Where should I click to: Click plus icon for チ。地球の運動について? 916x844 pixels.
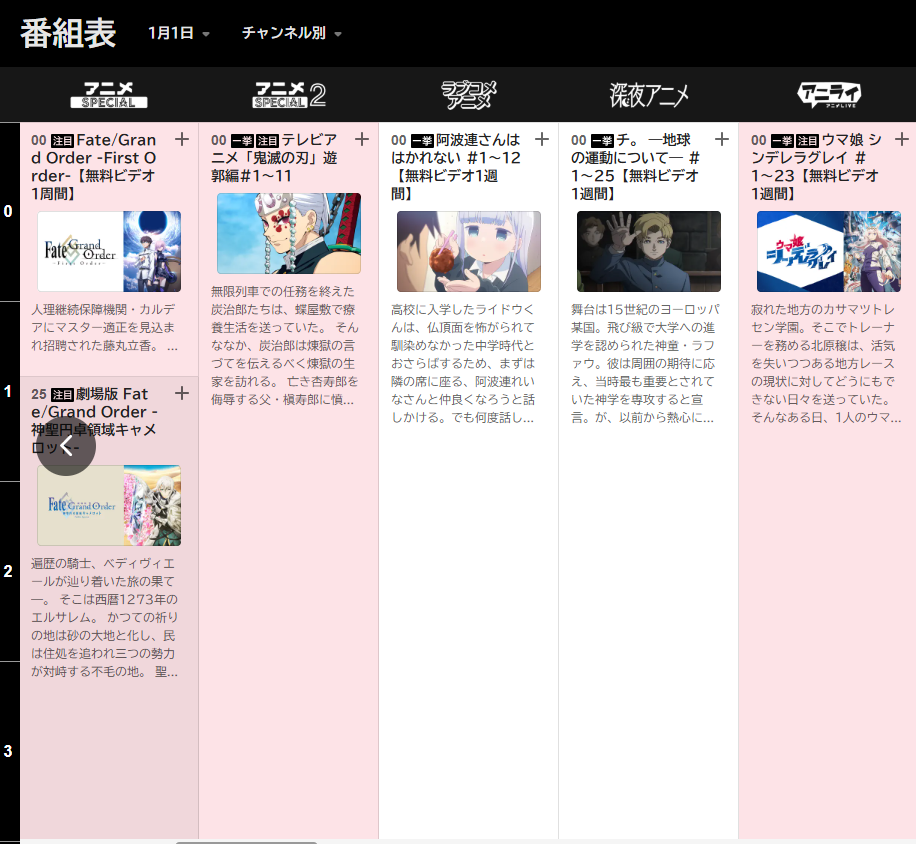click(x=722, y=139)
